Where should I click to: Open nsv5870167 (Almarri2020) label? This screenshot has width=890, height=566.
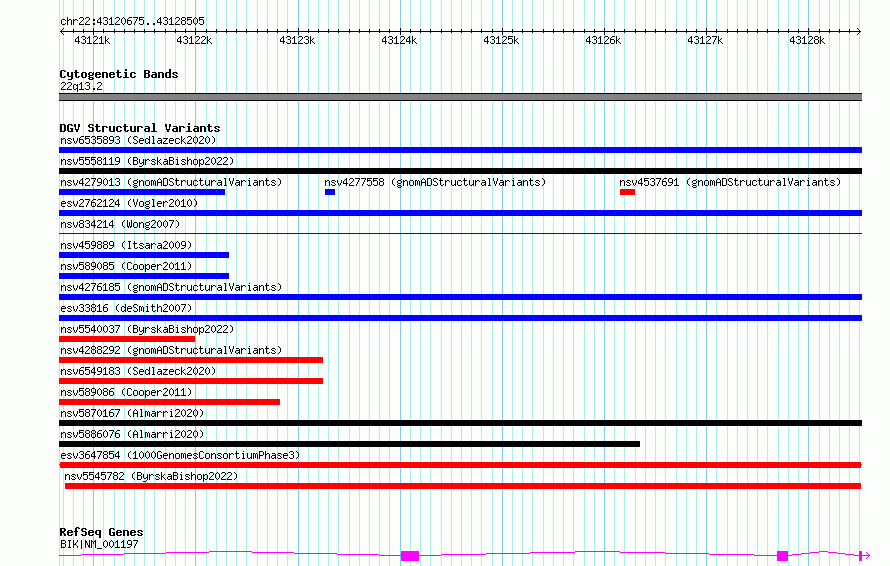click(x=132, y=413)
